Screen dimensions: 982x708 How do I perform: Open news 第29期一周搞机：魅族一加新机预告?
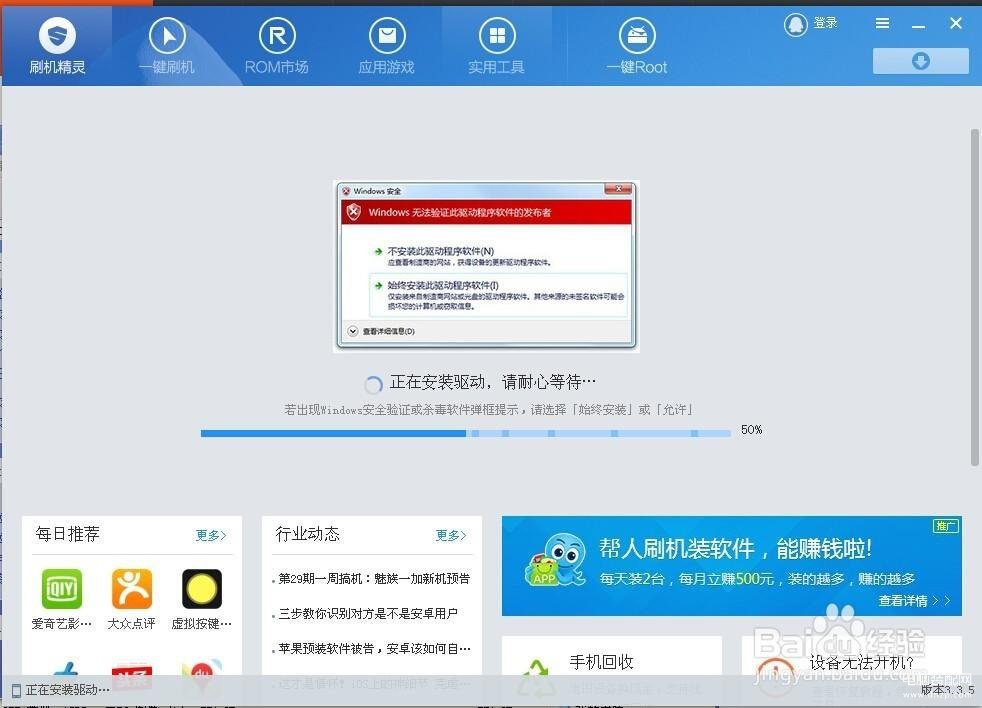tap(373, 579)
